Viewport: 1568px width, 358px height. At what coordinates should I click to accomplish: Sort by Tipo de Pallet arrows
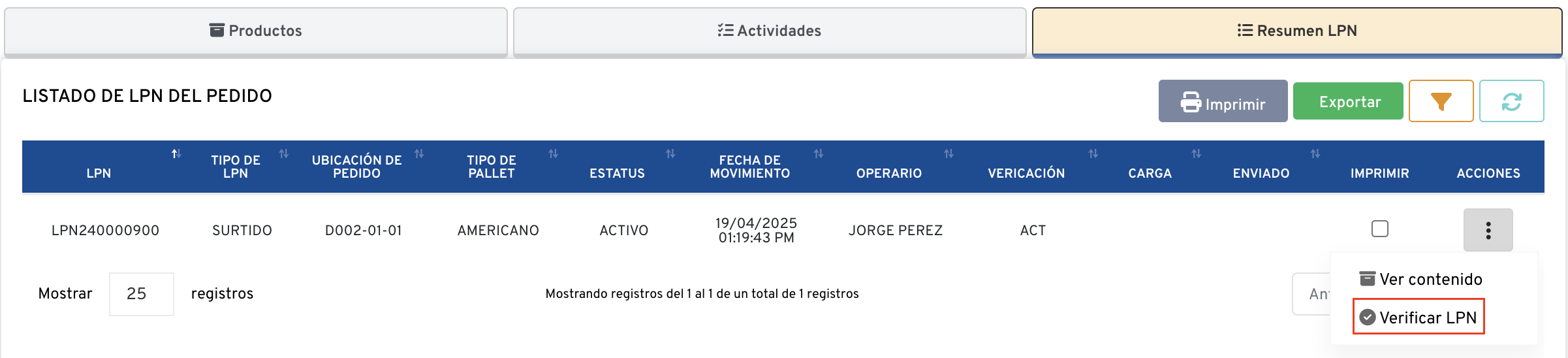coord(553,154)
